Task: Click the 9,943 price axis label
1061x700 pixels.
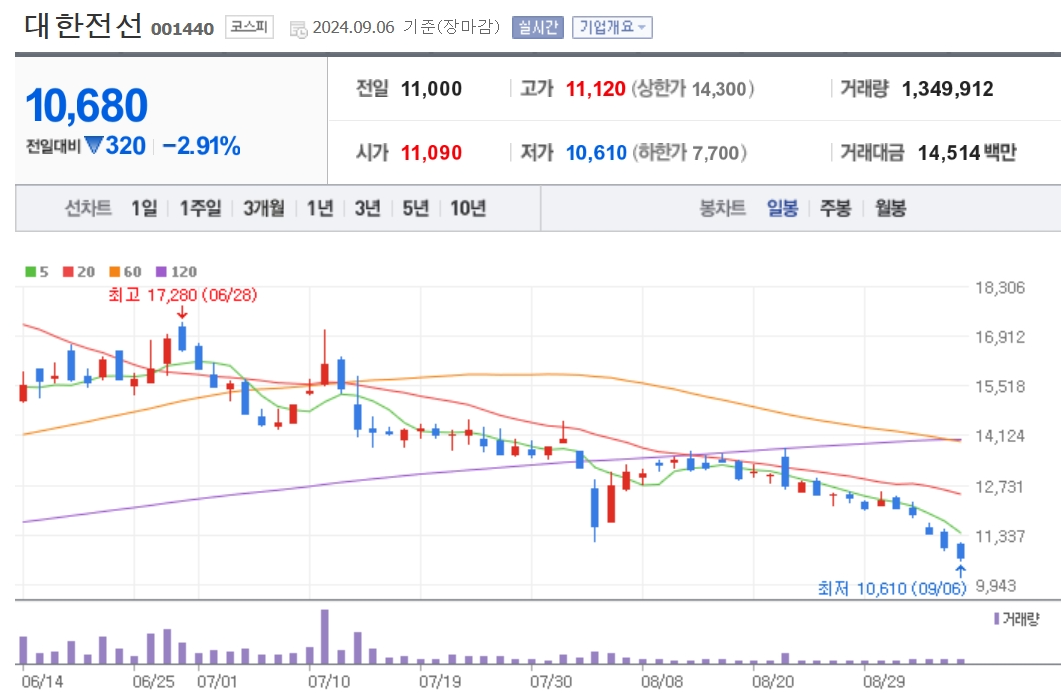Action: pos(995,586)
